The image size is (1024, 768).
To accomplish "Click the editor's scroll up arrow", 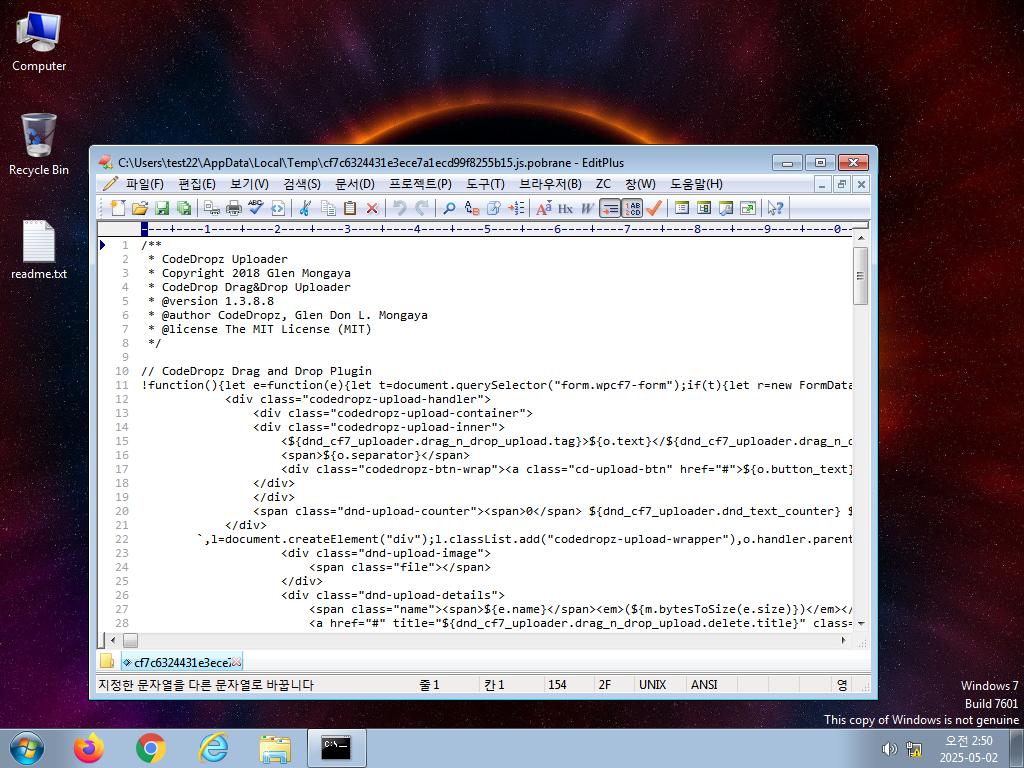I will 861,238.
